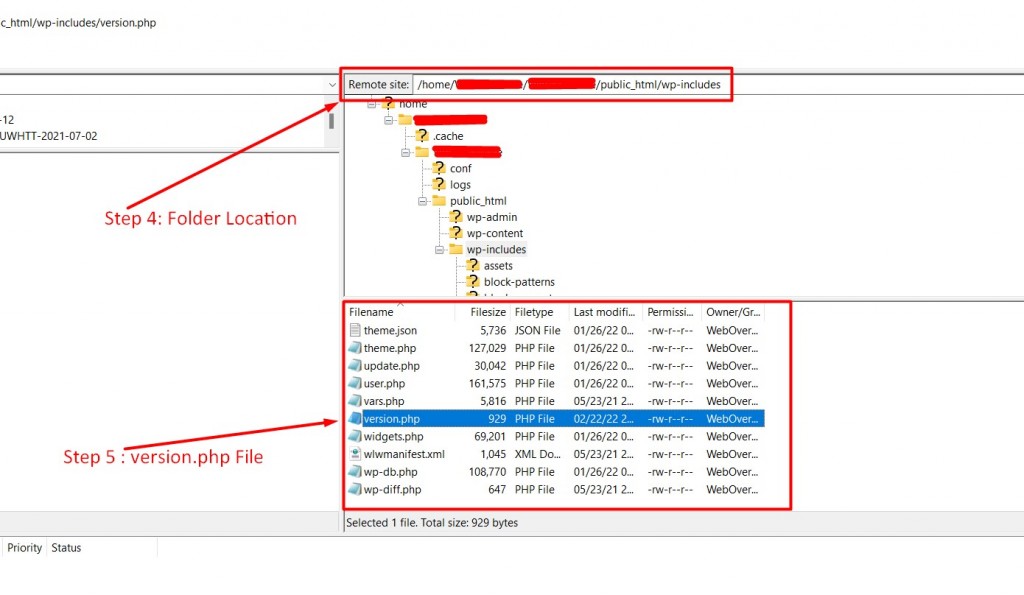Click the conf folder question-mark icon
The width and height of the screenshot is (1024, 595).
coord(439,169)
